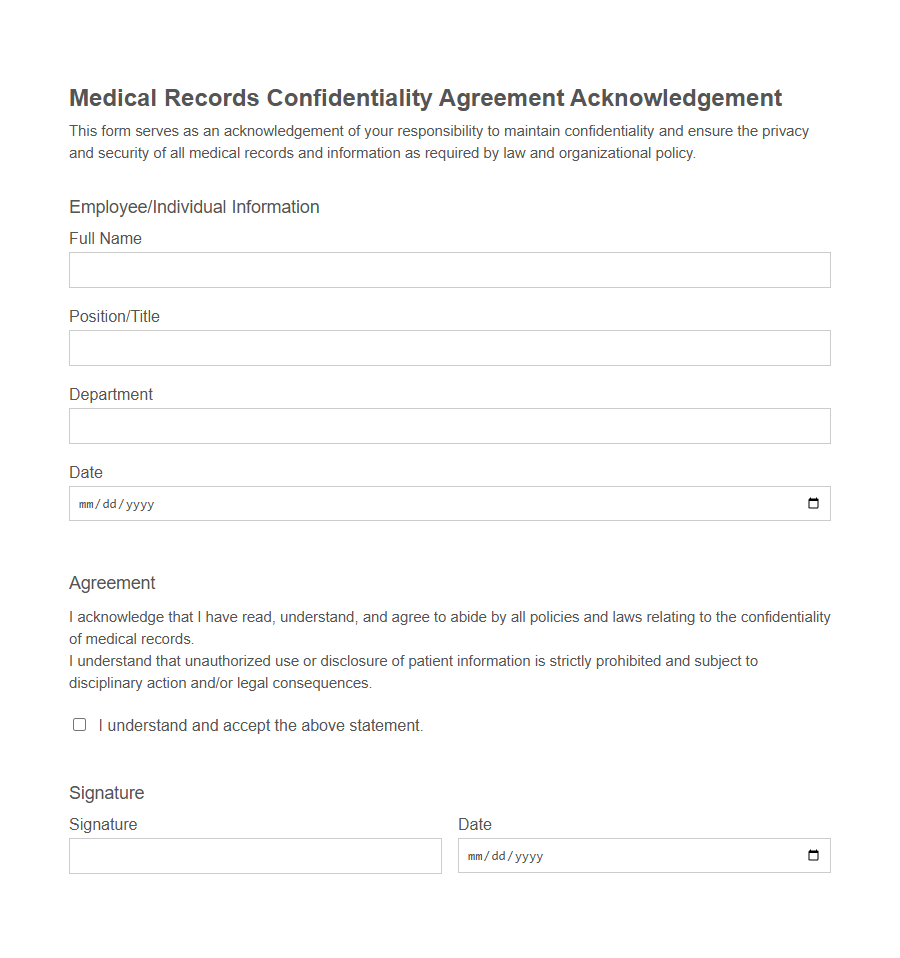The height and width of the screenshot is (958, 900).
Task: Click the Position/Title input field
Action: 449,347
